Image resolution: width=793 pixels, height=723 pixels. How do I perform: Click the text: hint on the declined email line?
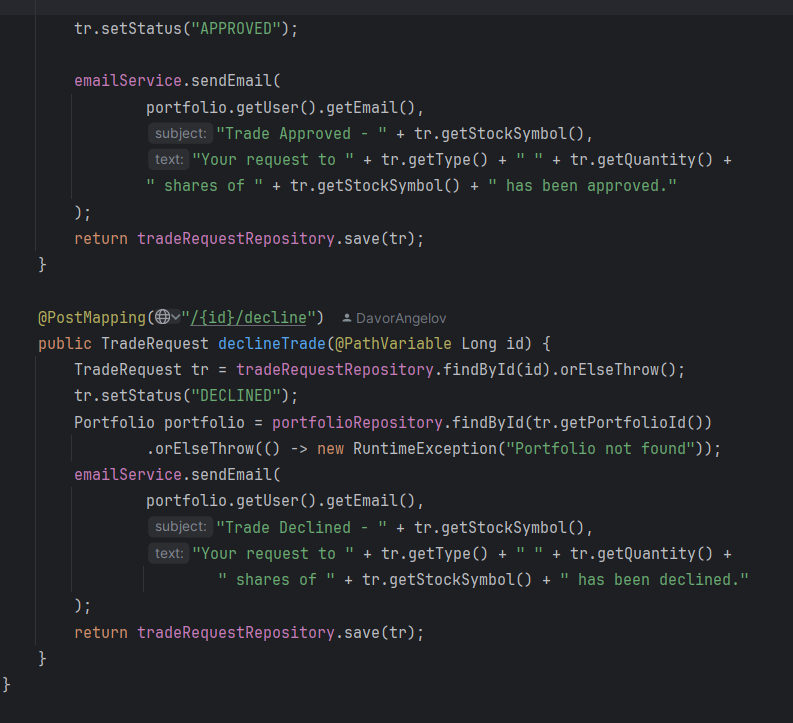pos(169,553)
